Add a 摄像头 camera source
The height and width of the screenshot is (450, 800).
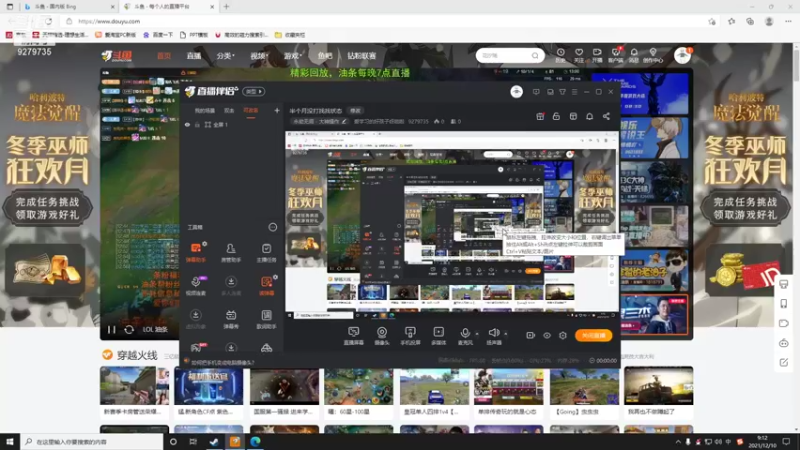point(382,336)
